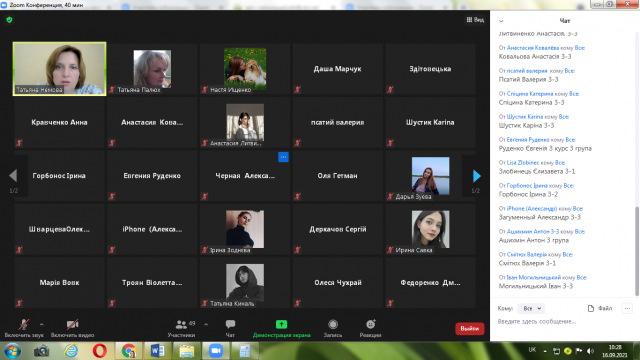Image resolution: width=640 pixels, height=360 pixels.
Task: Show hidden tray icons arrow
Action: point(545,351)
